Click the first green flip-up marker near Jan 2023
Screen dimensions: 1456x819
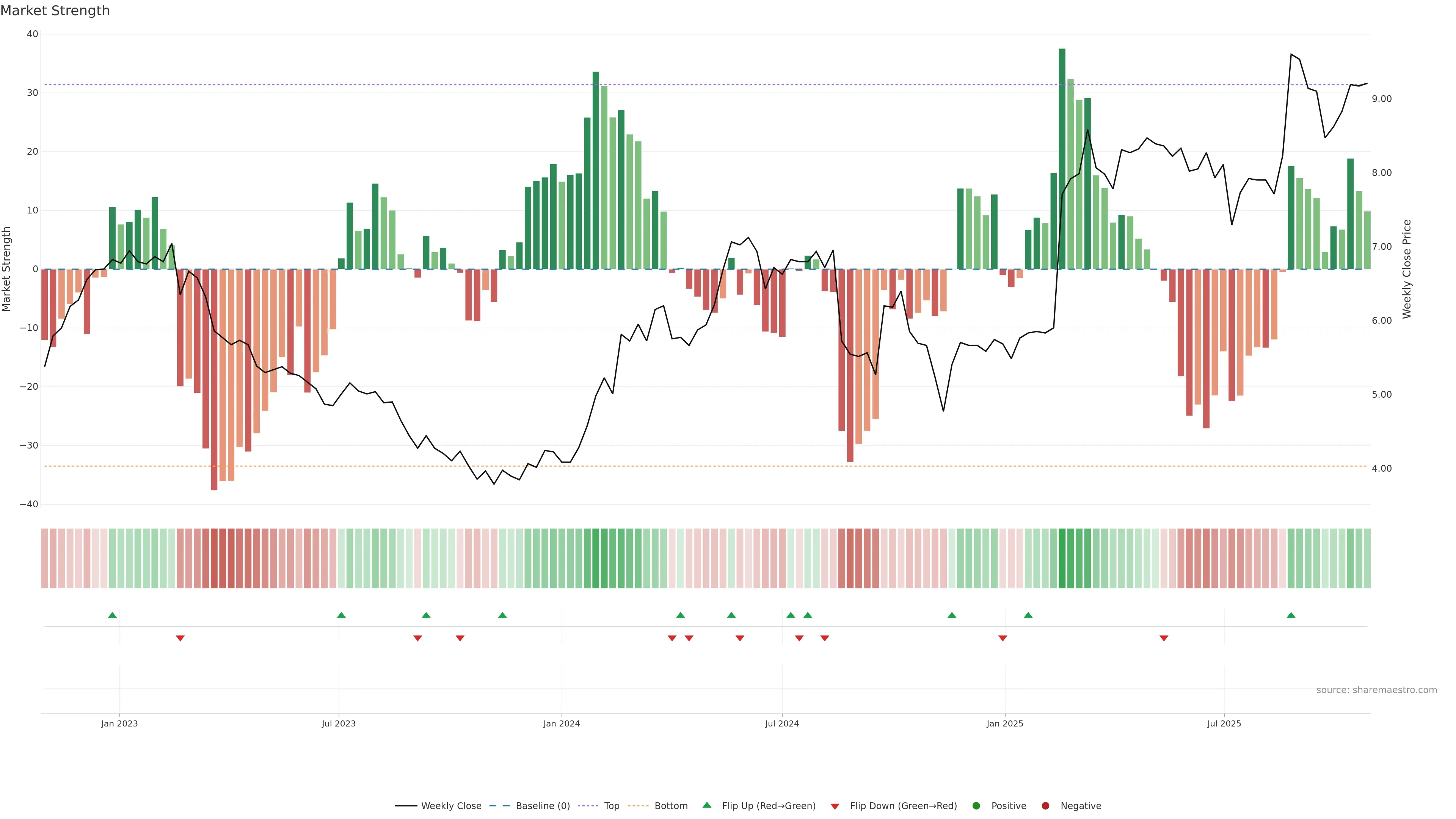click(113, 615)
